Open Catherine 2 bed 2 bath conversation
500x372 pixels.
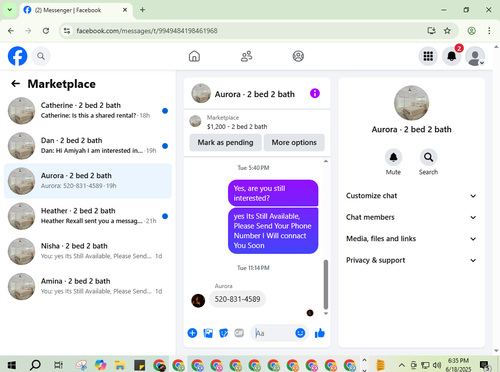pyautogui.click(x=88, y=111)
